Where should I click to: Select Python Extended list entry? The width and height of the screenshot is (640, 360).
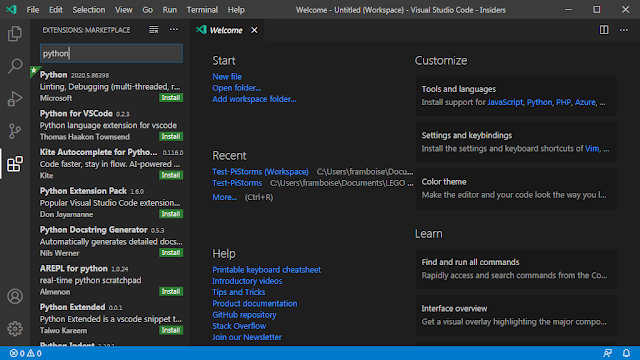pos(110,319)
